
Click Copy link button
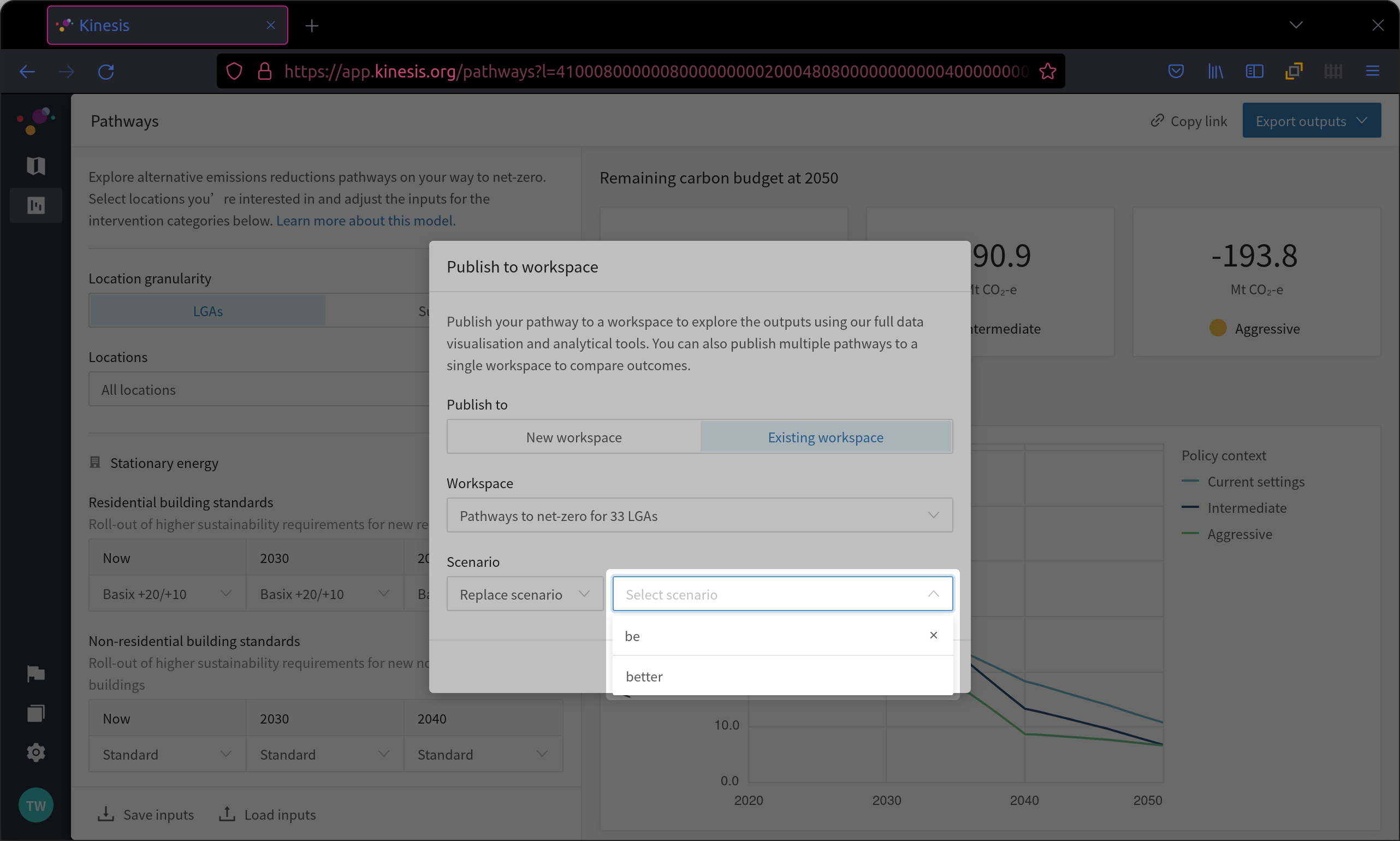pos(1188,121)
